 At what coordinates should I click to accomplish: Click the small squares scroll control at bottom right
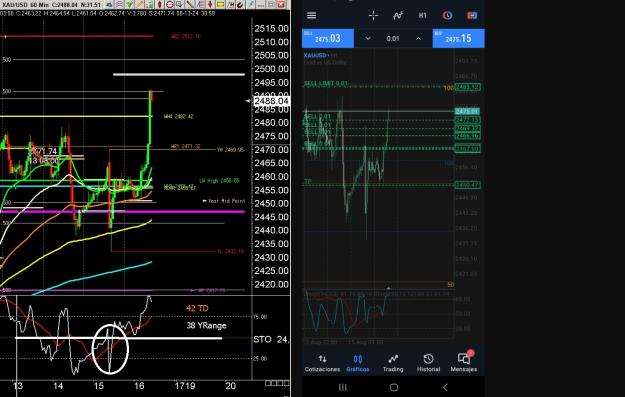point(277,383)
